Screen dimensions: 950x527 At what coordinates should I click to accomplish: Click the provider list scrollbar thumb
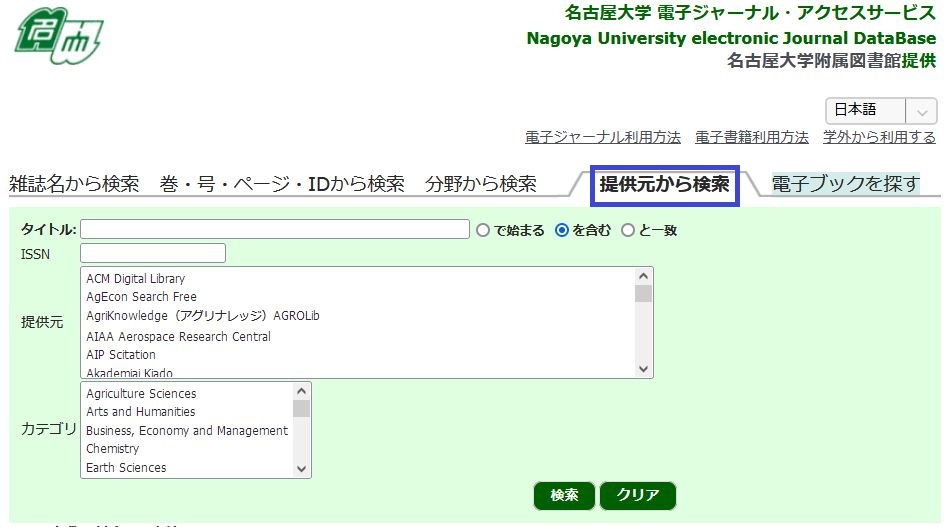(643, 294)
